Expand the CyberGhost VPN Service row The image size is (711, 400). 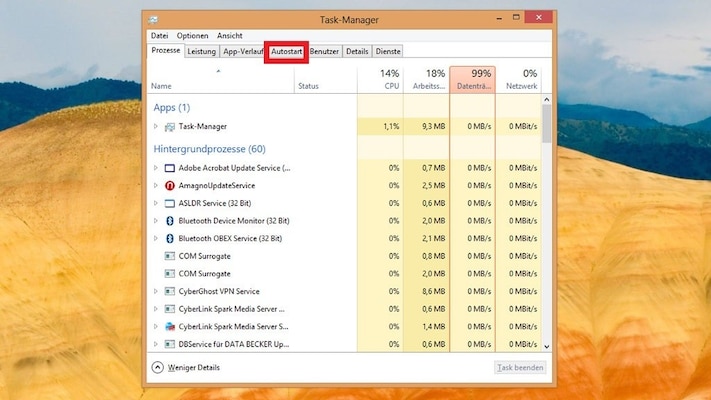click(x=156, y=291)
